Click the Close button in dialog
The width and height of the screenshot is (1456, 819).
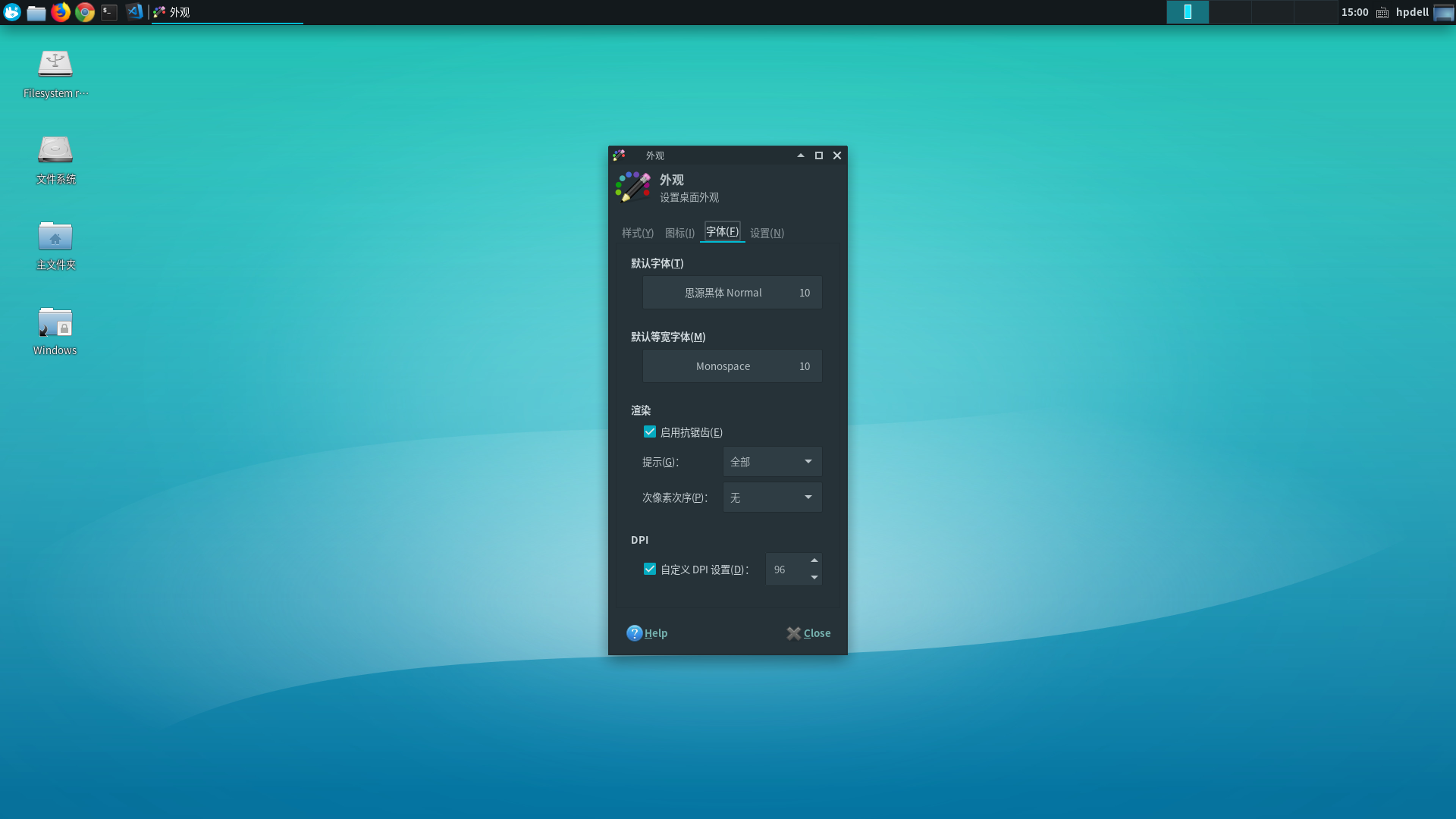(x=808, y=633)
